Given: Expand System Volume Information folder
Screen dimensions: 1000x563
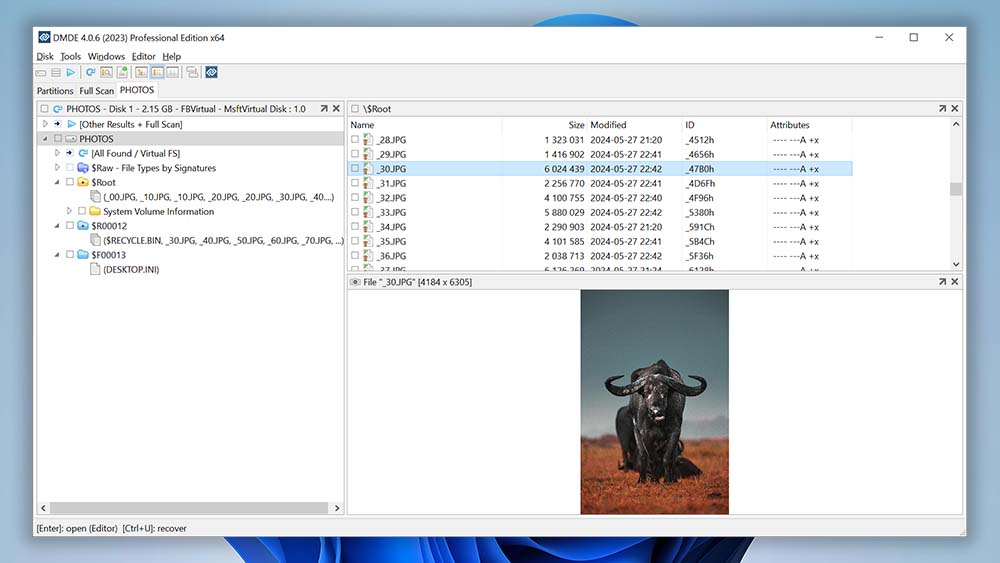Looking at the screenshot, I should point(69,211).
